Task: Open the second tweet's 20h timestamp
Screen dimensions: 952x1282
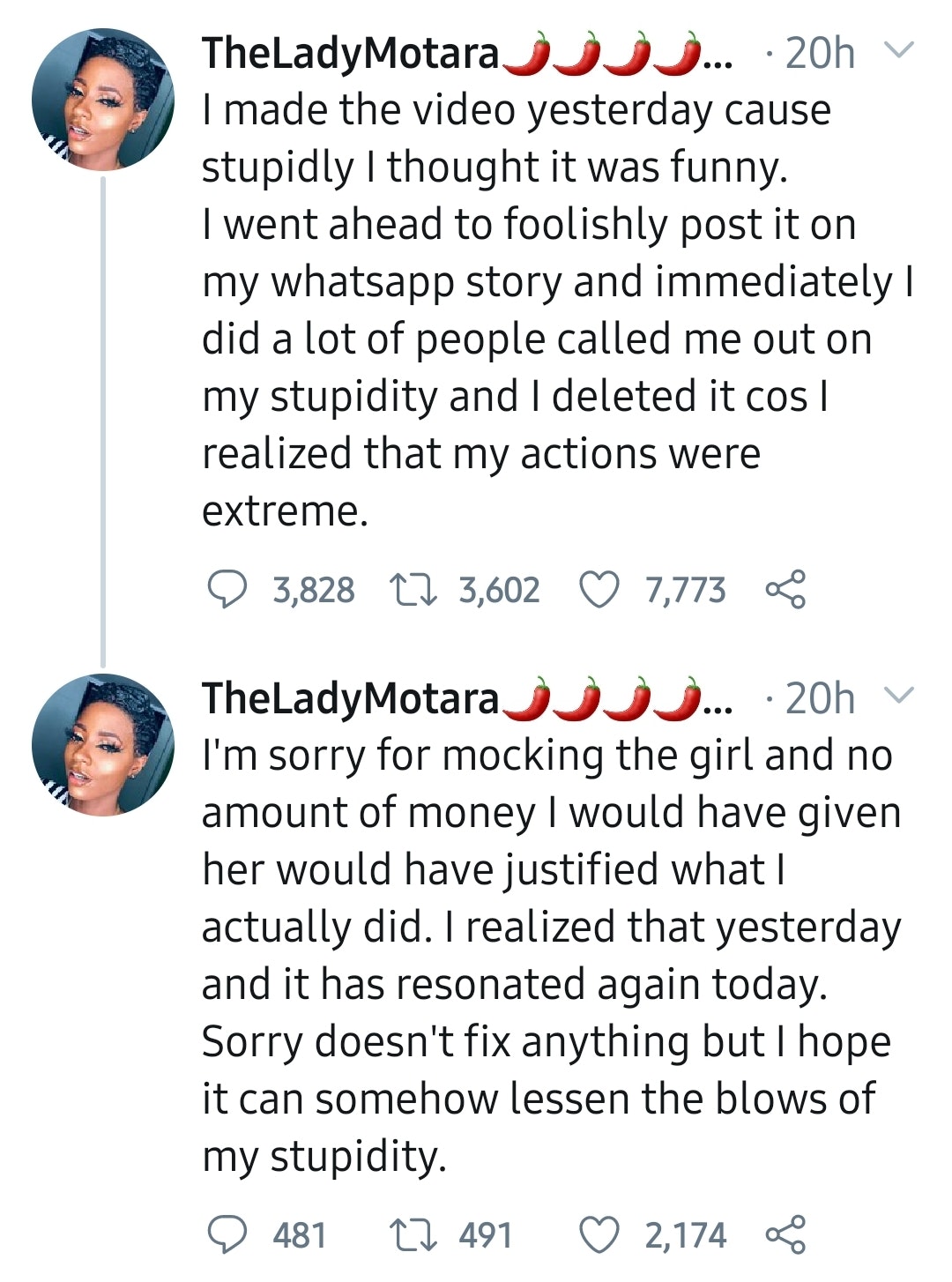Action: coord(820,699)
